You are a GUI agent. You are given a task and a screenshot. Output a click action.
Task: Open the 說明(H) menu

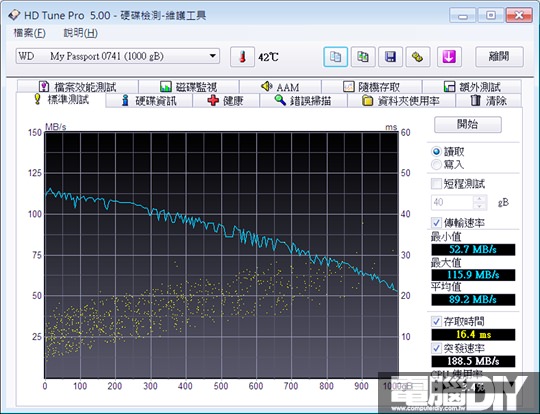tap(81, 33)
